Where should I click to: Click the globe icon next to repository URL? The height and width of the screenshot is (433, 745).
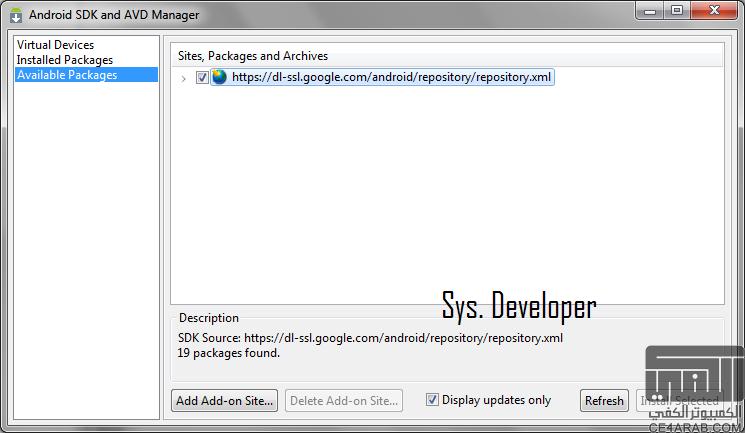click(x=219, y=77)
